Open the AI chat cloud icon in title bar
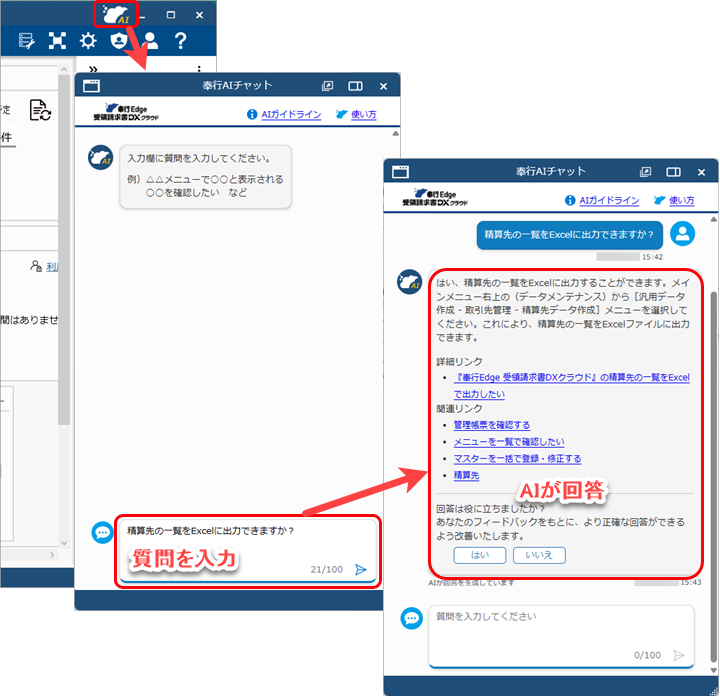The height and width of the screenshot is (696, 720). (x=116, y=14)
